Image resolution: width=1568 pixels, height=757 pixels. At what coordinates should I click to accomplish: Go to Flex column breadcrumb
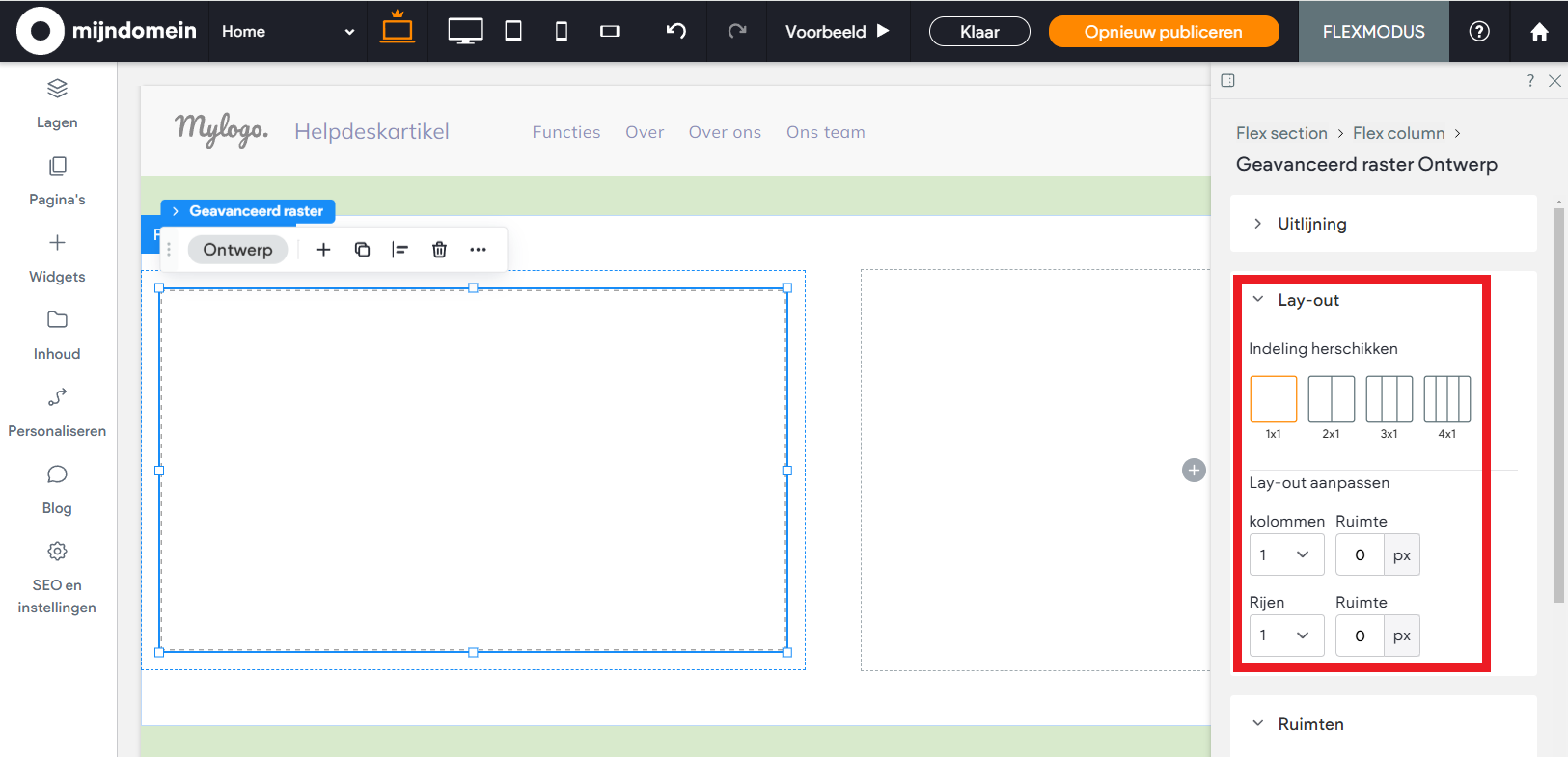pyautogui.click(x=1398, y=133)
